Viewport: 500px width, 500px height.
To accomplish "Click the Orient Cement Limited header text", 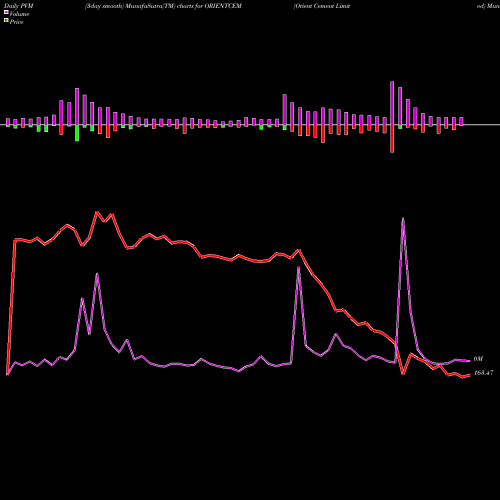I will (x=322, y=6).
